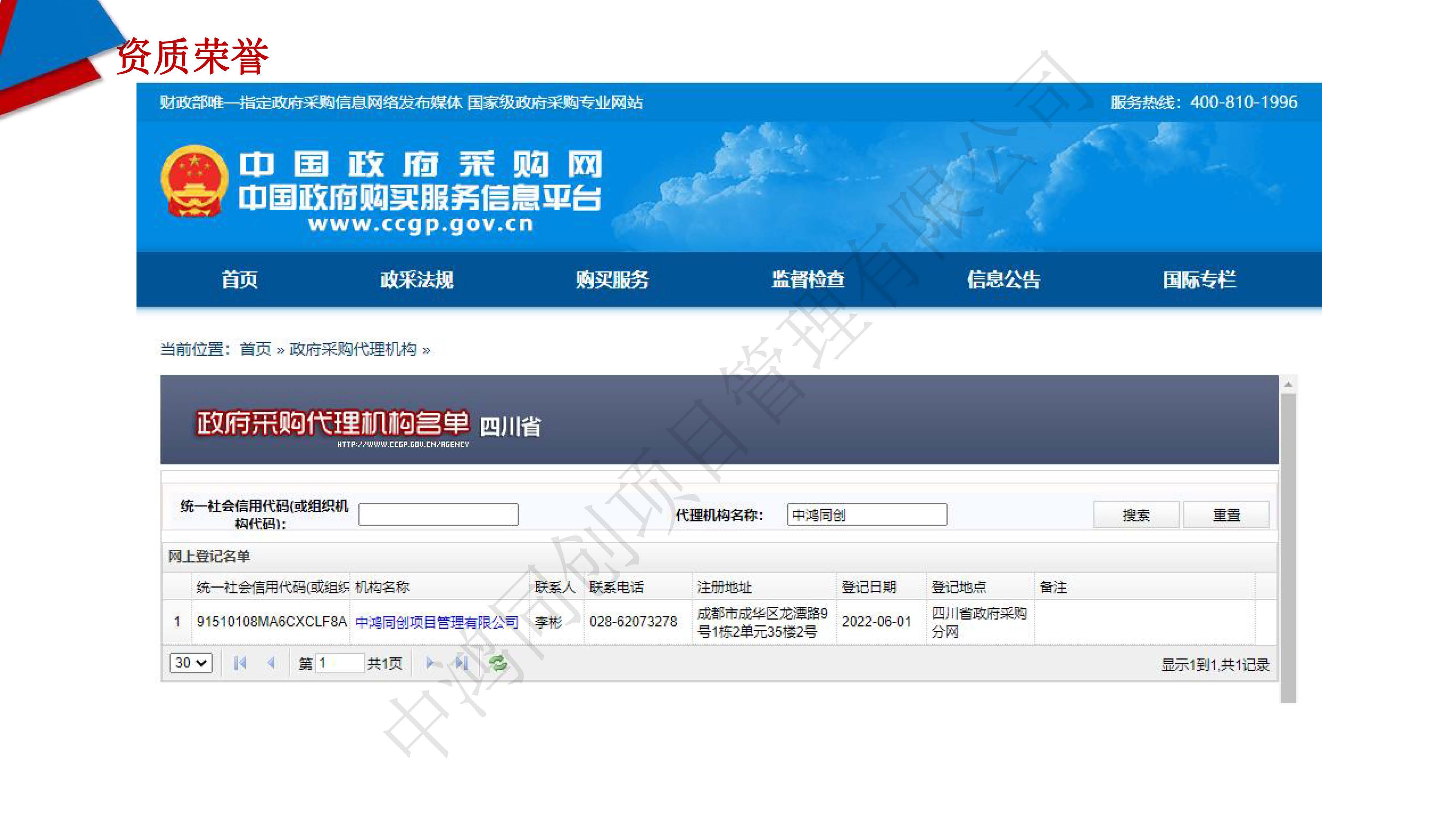The image size is (1456, 822).
Task: Click the 机构名称 column header
Action: [439, 587]
